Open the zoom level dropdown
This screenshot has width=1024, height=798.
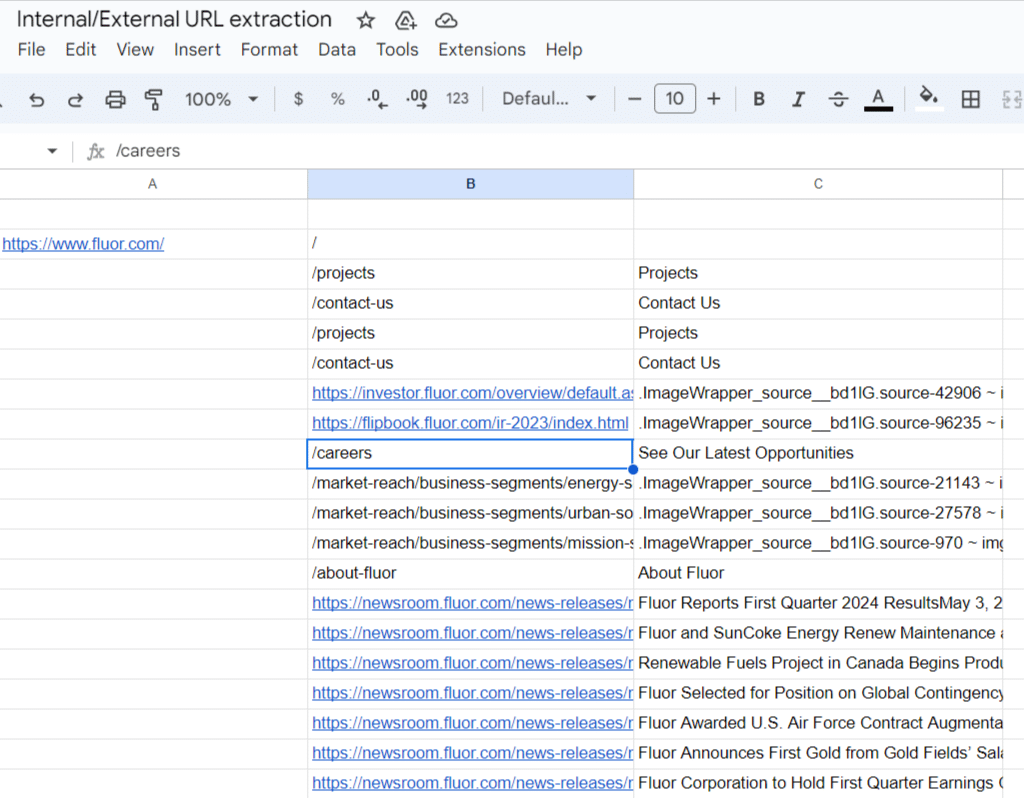pyautogui.click(x=221, y=99)
